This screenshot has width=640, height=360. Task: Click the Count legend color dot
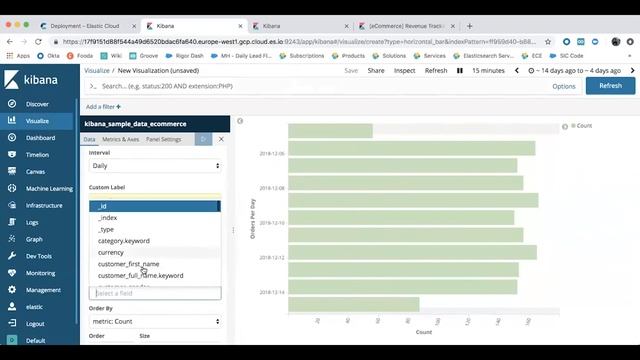click(573, 126)
